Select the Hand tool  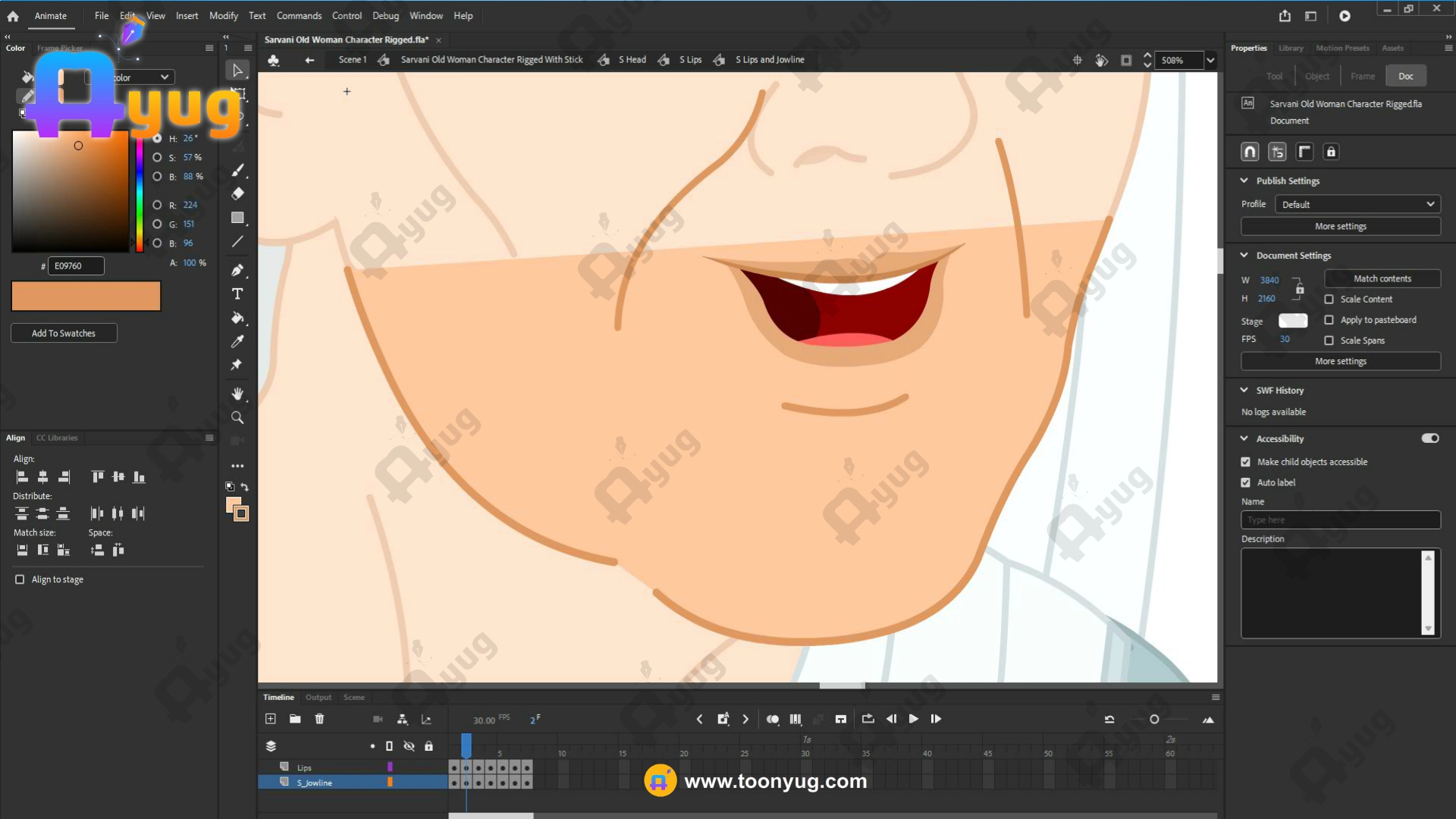(x=237, y=394)
